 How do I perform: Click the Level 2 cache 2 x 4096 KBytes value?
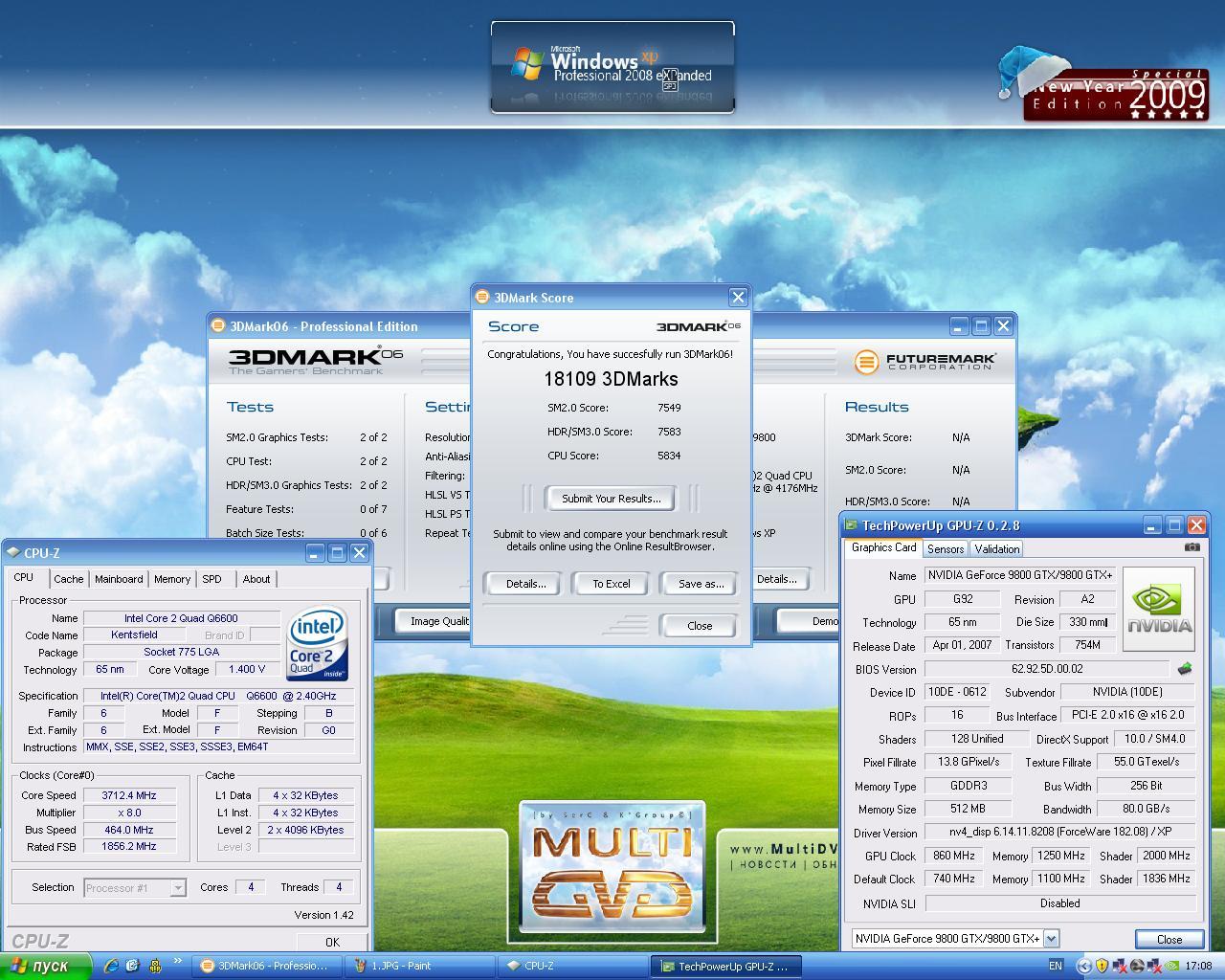(306, 830)
